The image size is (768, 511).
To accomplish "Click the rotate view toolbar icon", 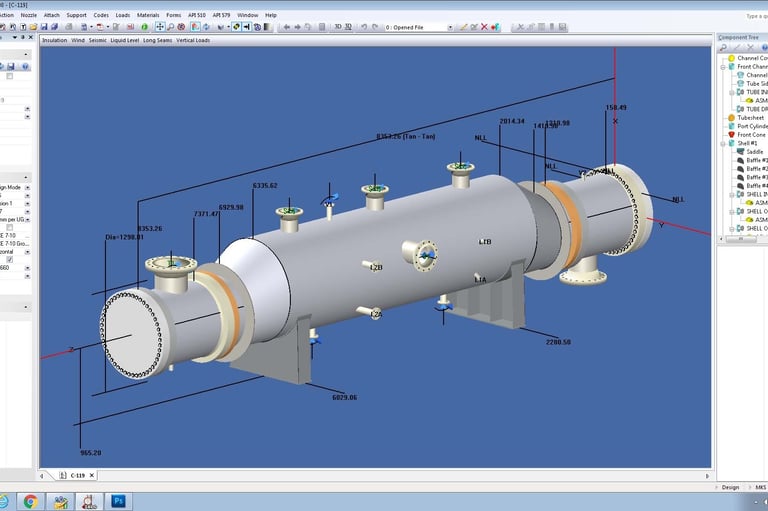I will [206, 27].
